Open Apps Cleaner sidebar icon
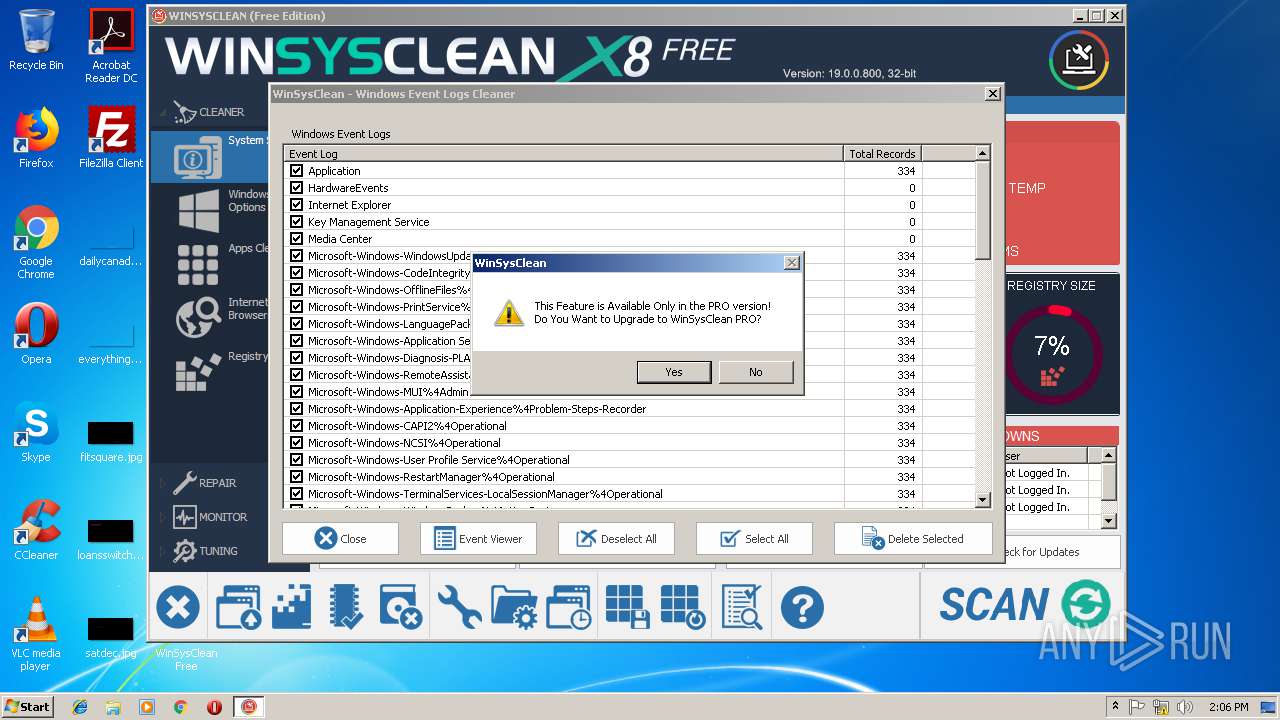 point(198,264)
